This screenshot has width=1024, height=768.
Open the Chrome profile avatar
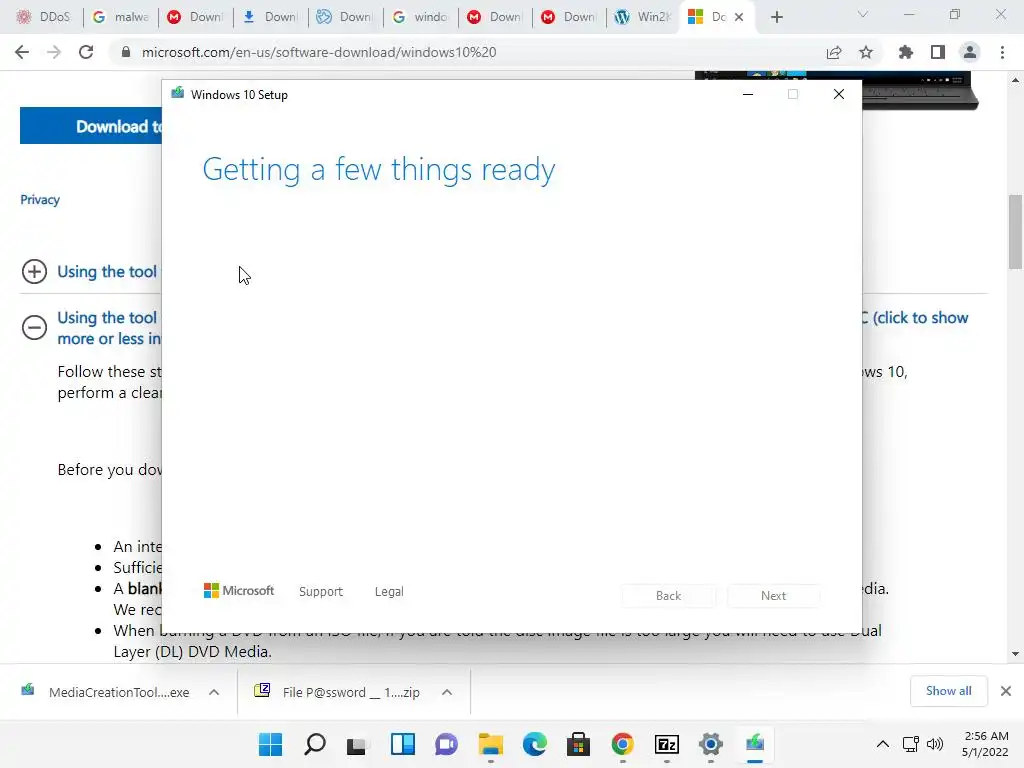click(x=970, y=52)
